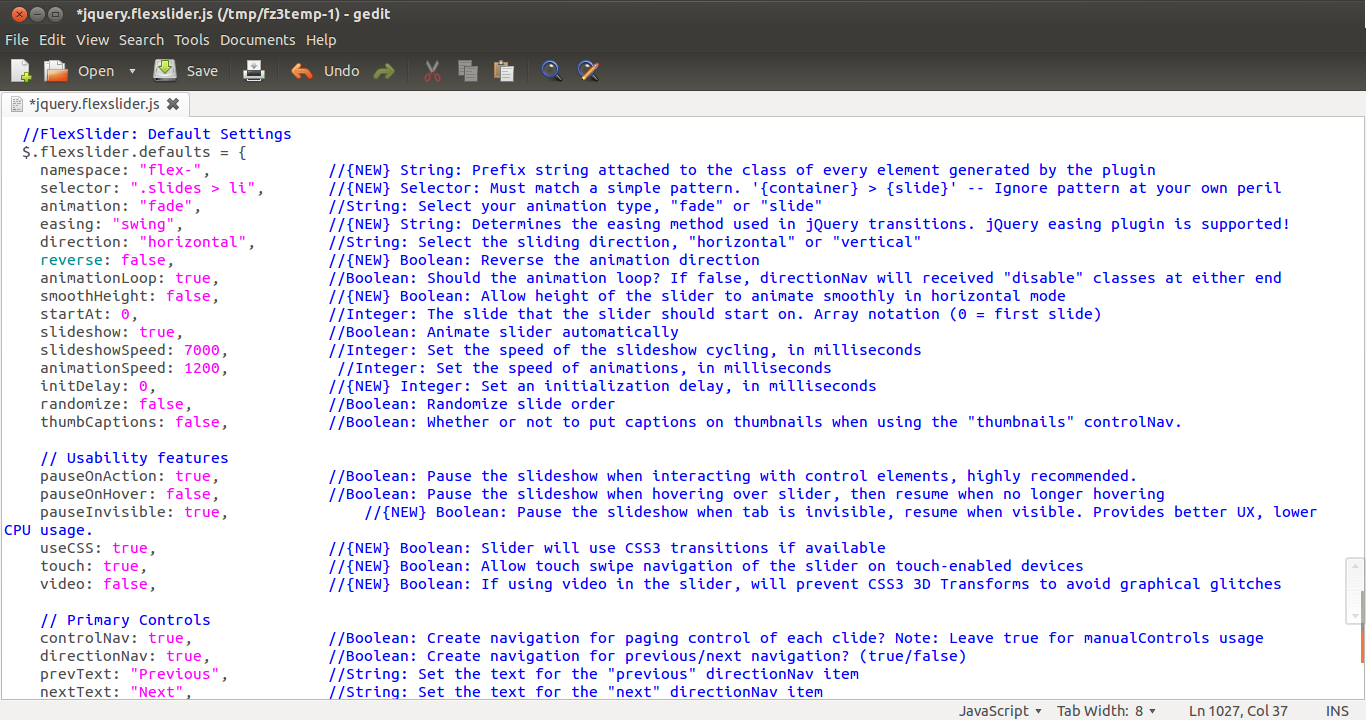
Task: Open the Edit menu
Action: pos(52,40)
